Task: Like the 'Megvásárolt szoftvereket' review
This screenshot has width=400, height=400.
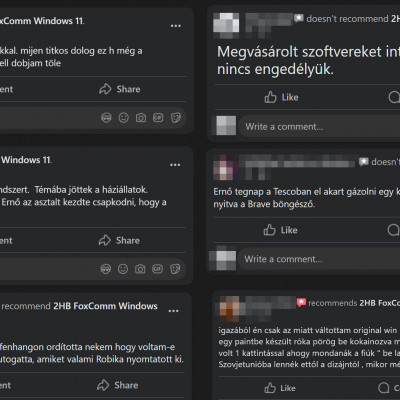Action: pos(281,97)
